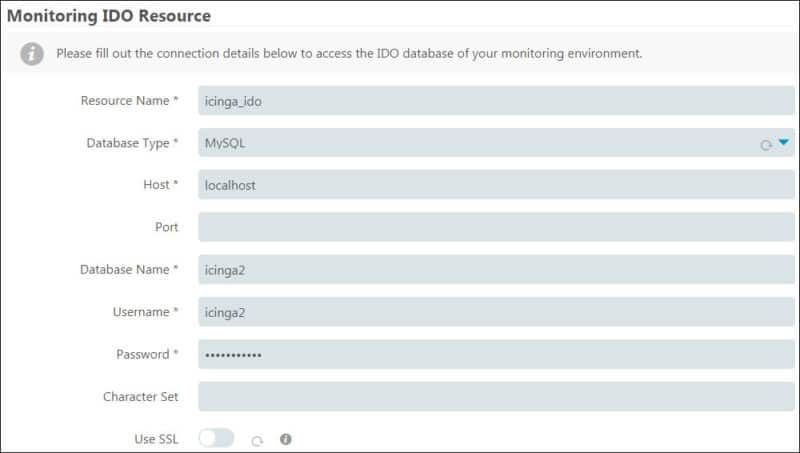Image resolution: width=800 pixels, height=453 pixels.
Task: Click the "Port" label text
Action: click(x=166, y=227)
